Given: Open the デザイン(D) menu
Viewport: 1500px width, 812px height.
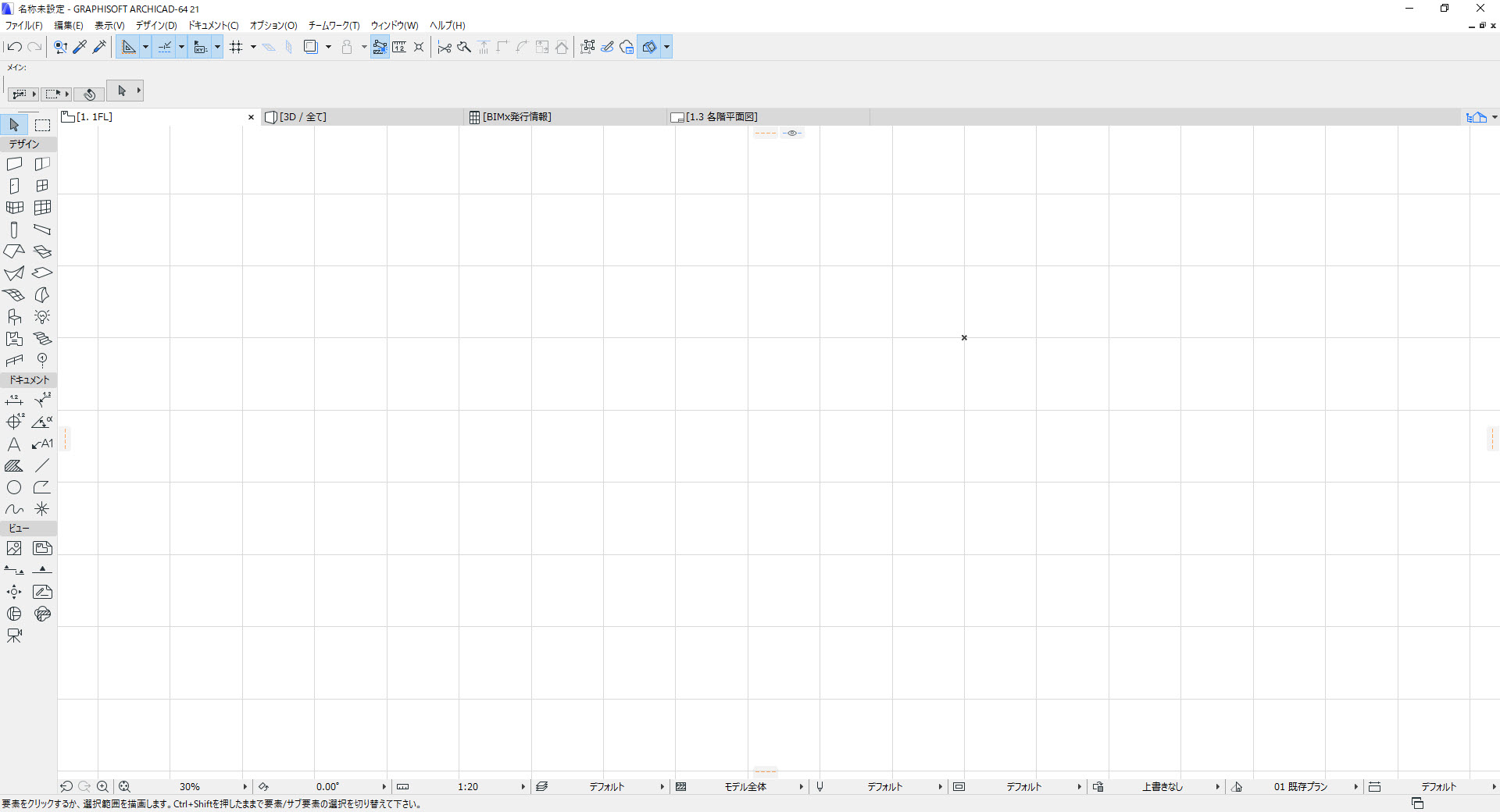Looking at the screenshot, I should click(156, 26).
